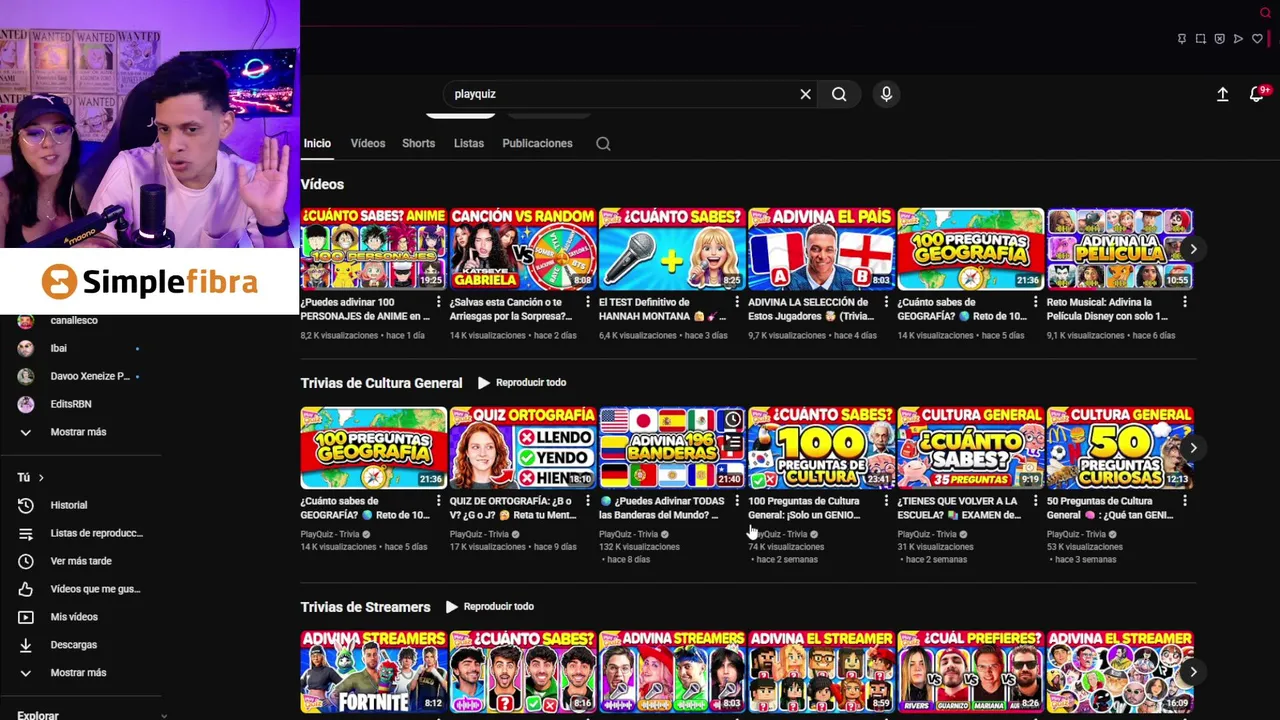Image resolution: width=1280 pixels, height=720 pixels.
Task: Open the Tú section chevron
Action: pyautogui.click(x=41, y=478)
